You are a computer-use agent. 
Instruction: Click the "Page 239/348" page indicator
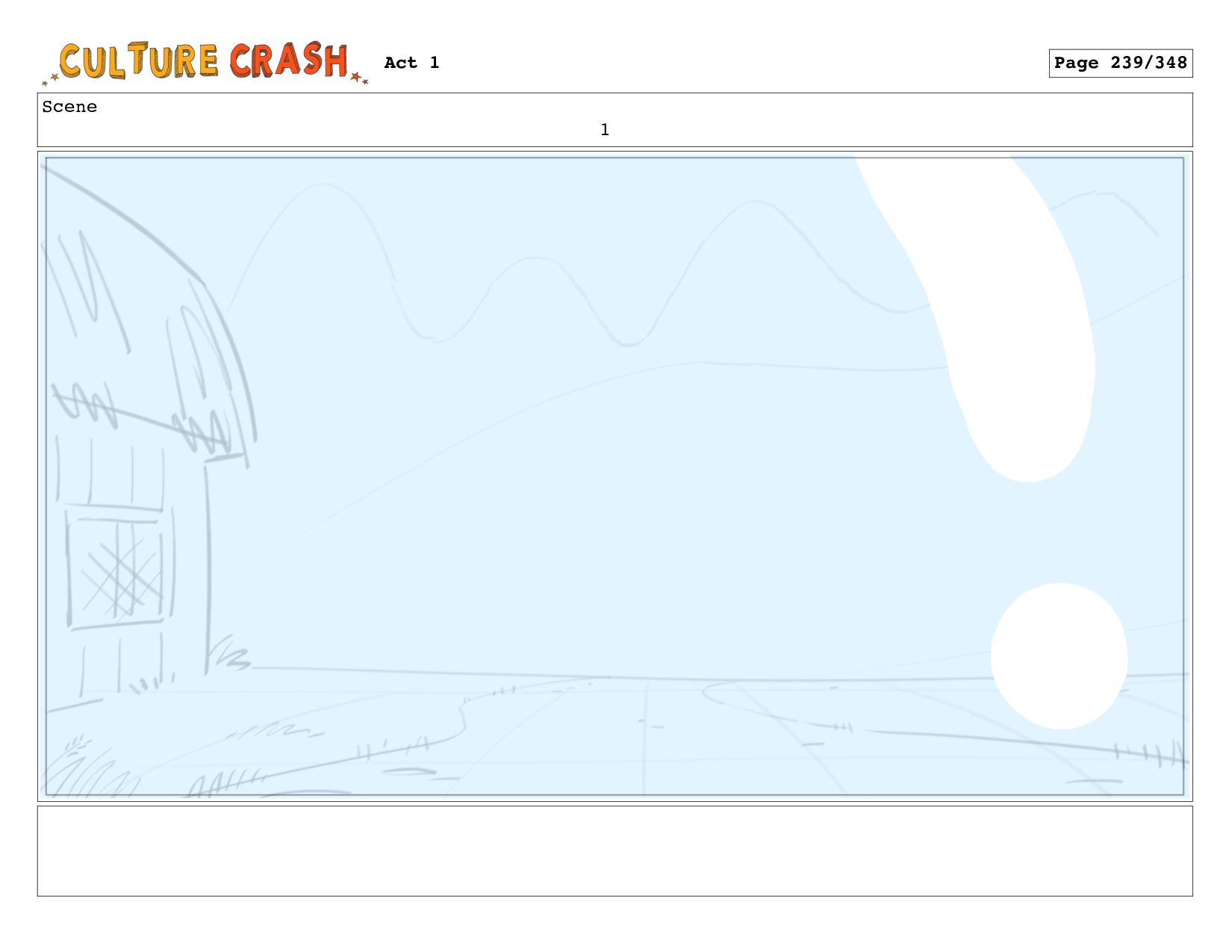[1120, 63]
